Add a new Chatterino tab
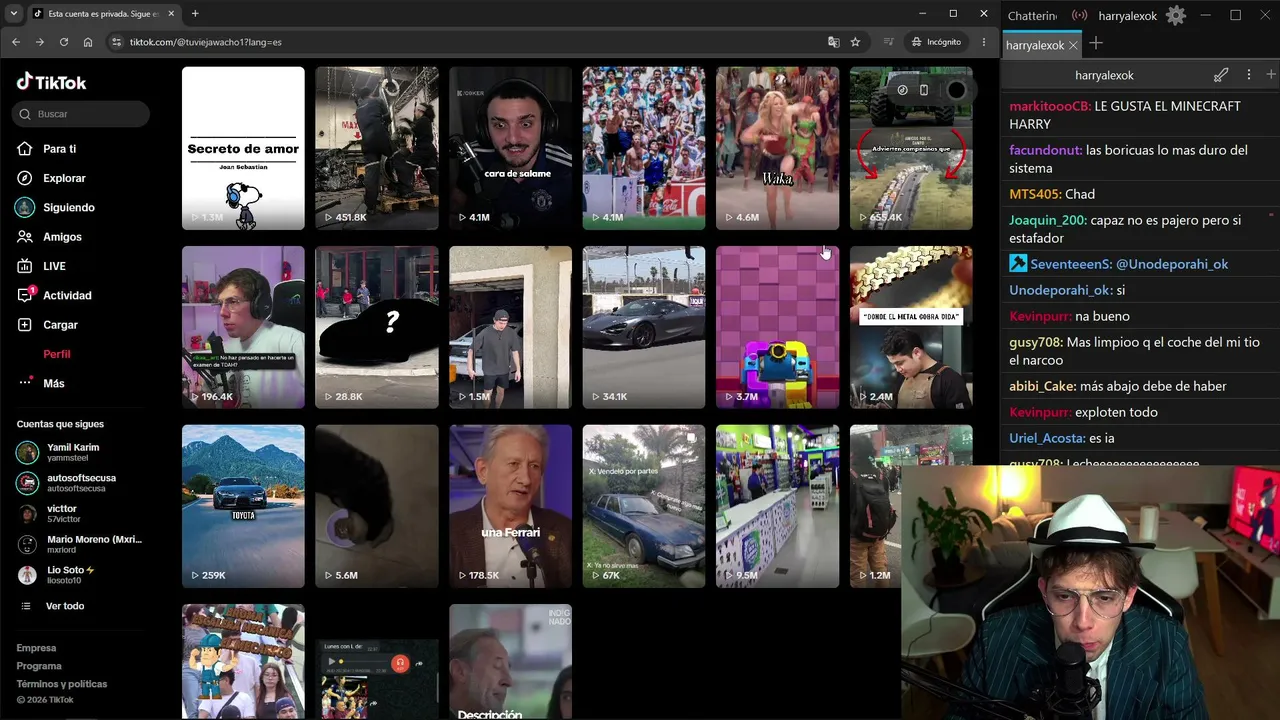1280x720 pixels. point(1096,43)
